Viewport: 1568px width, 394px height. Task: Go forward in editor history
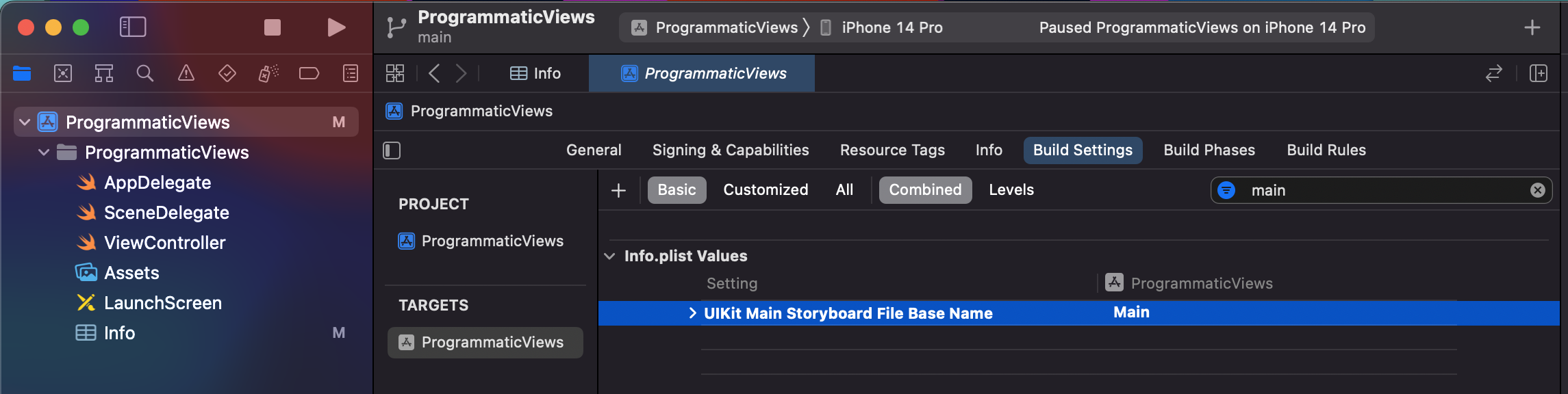(x=461, y=73)
